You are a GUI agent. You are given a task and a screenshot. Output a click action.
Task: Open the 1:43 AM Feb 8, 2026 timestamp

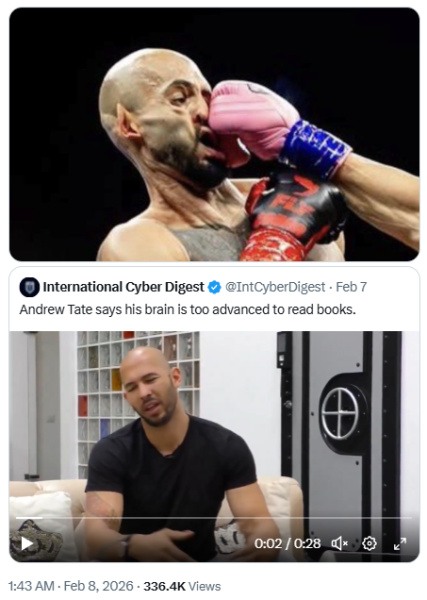coord(70,586)
